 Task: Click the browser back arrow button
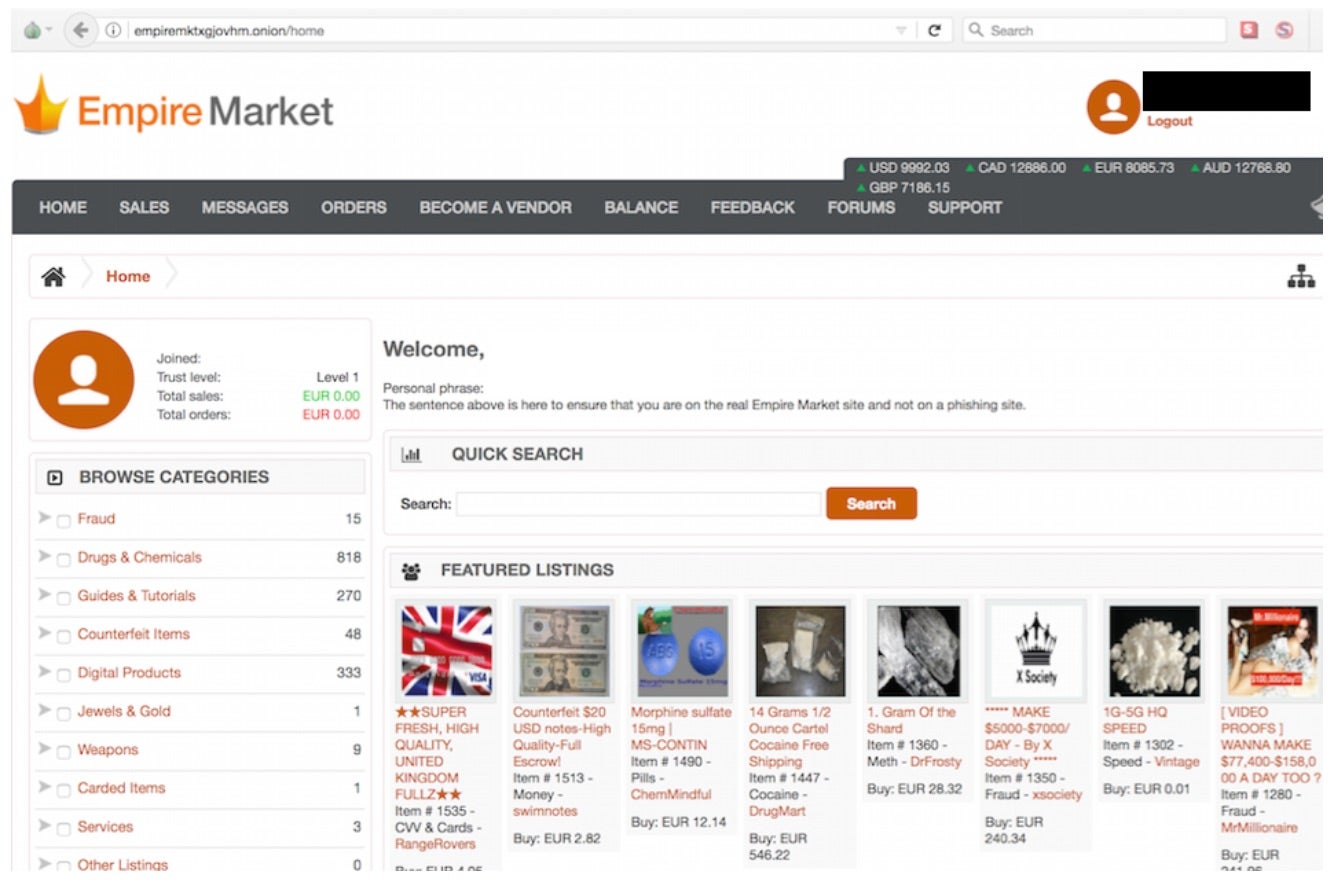[x=80, y=30]
